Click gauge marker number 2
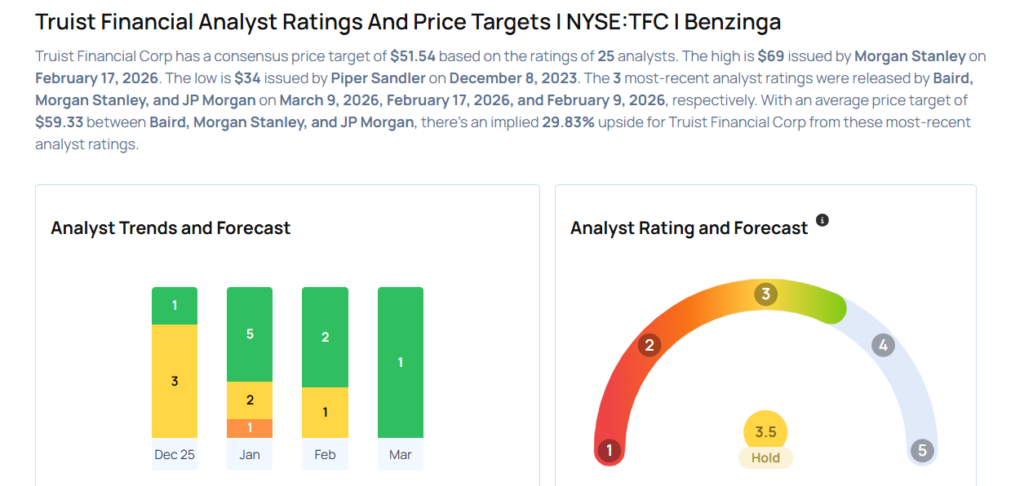This screenshot has height=486, width=1024. point(649,346)
